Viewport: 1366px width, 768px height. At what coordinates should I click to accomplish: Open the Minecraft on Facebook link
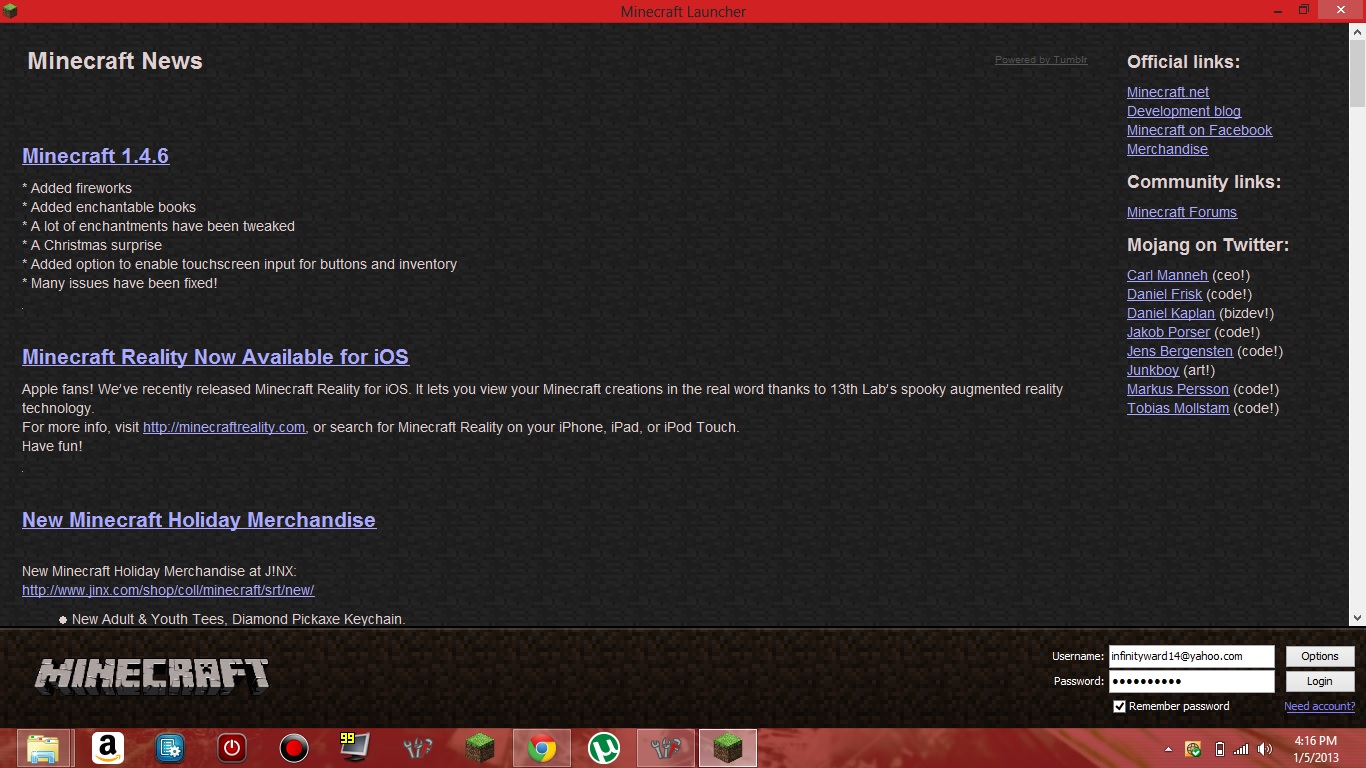tap(1199, 130)
